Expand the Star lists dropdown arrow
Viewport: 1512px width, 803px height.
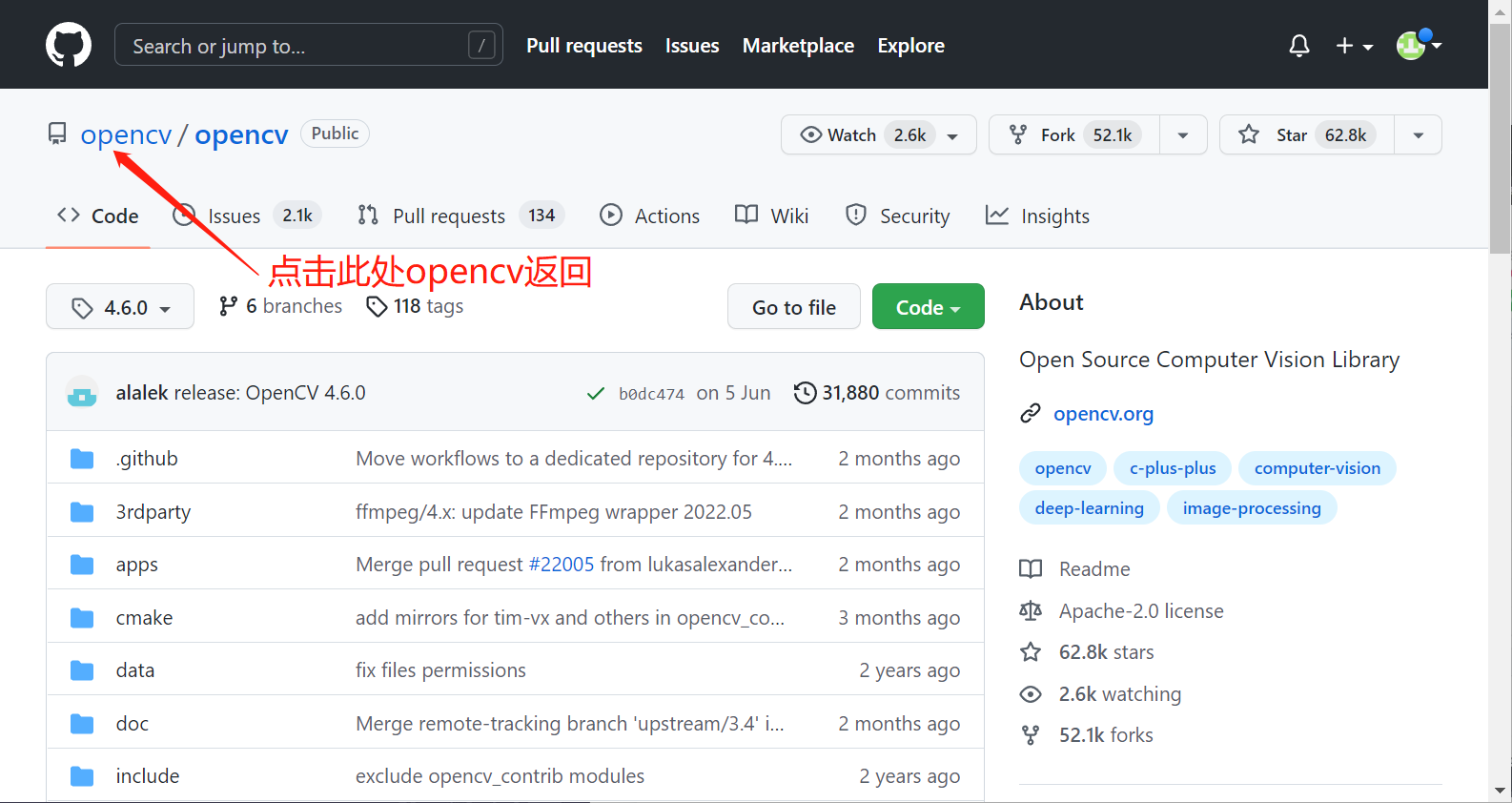click(1418, 134)
